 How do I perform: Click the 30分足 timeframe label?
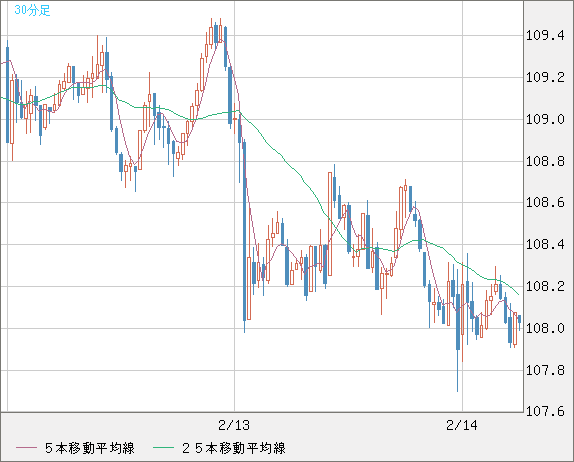pyautogui.click(x=32, y=10)
